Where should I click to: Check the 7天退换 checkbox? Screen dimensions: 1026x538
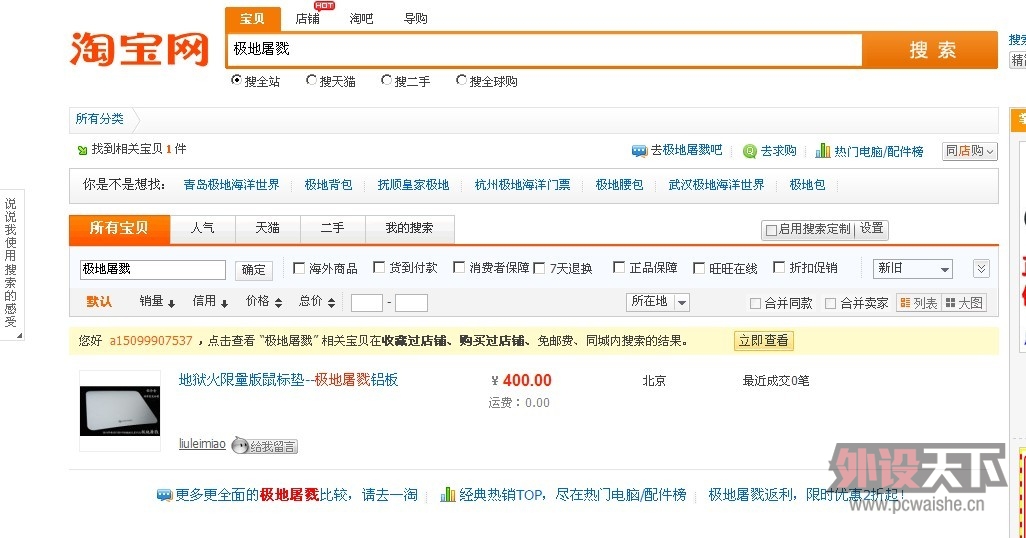click(x=539, y=268)
